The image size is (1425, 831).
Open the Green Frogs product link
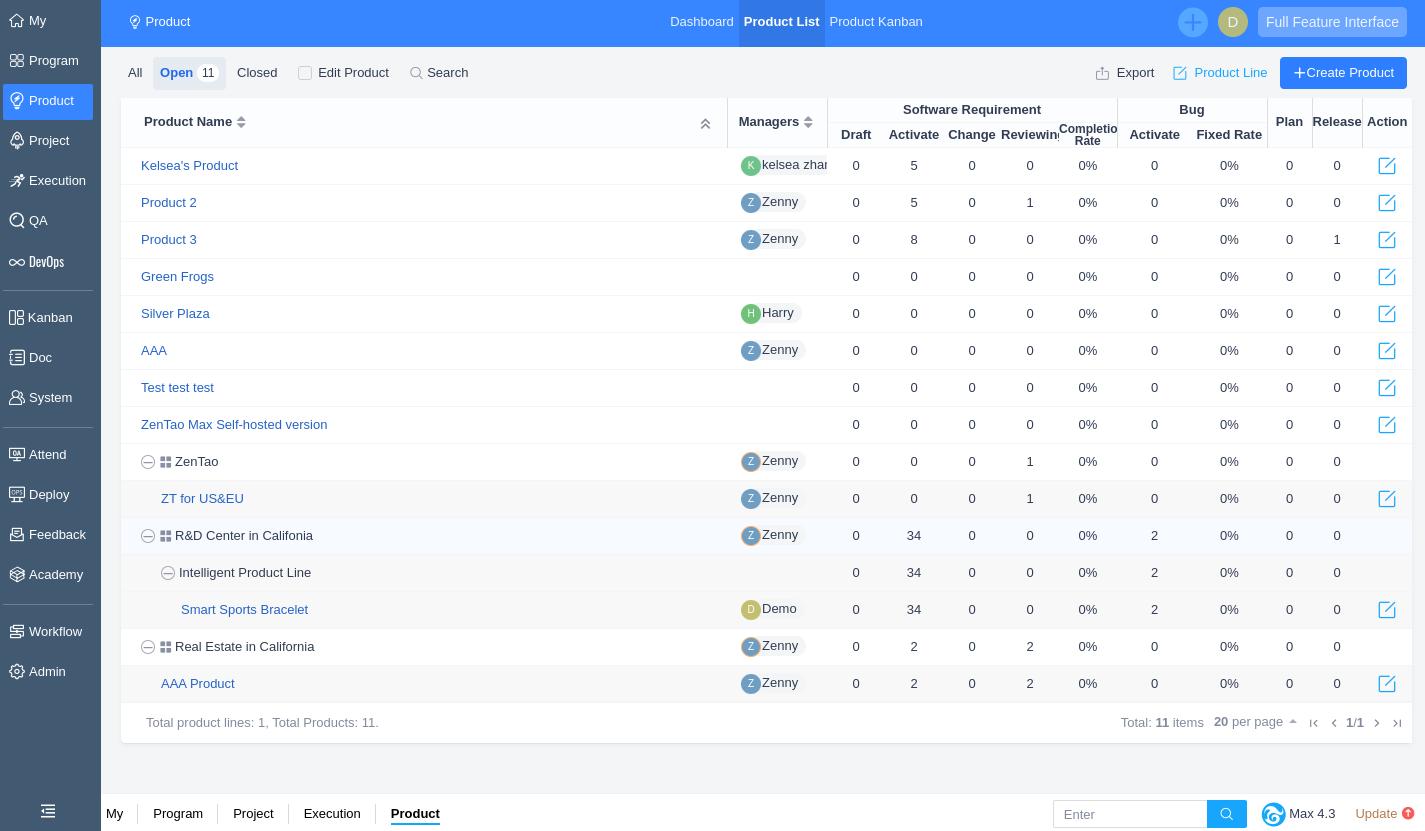click(x=177, y=277)
